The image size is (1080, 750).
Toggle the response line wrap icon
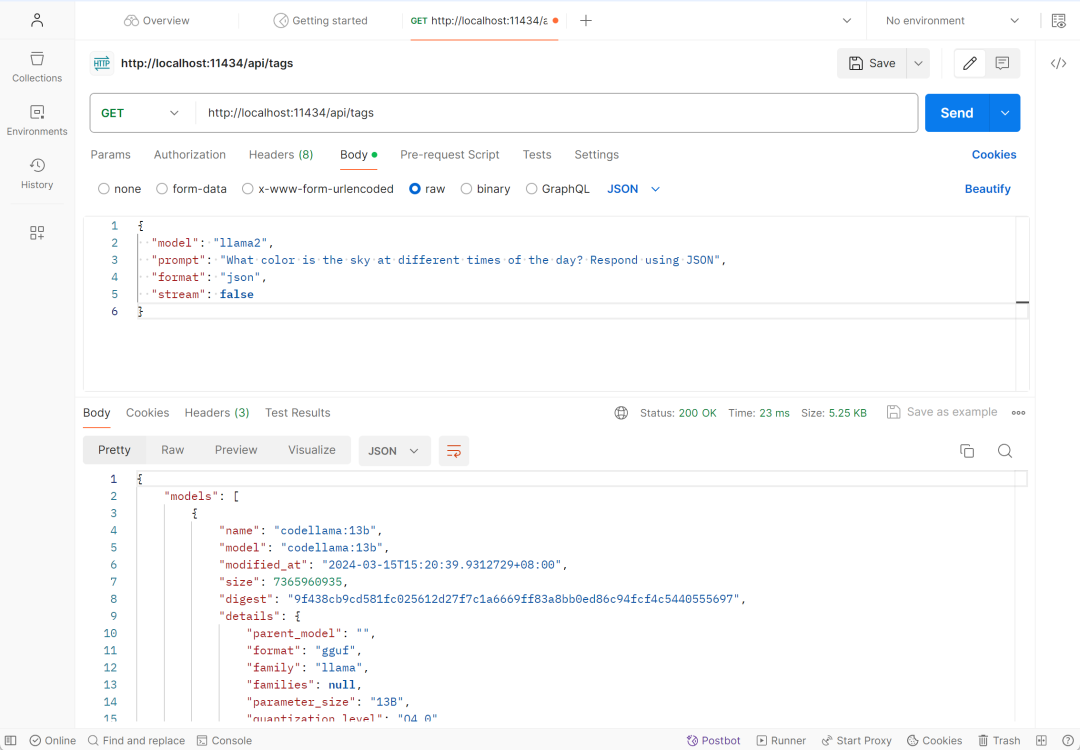click(x=454, y=451)
